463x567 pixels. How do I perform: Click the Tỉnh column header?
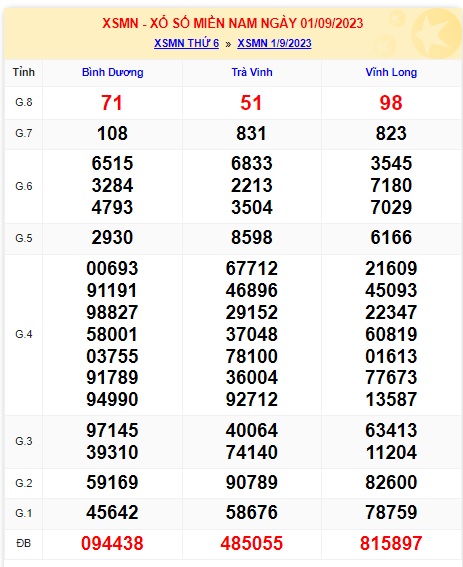[x=24, y=72]
